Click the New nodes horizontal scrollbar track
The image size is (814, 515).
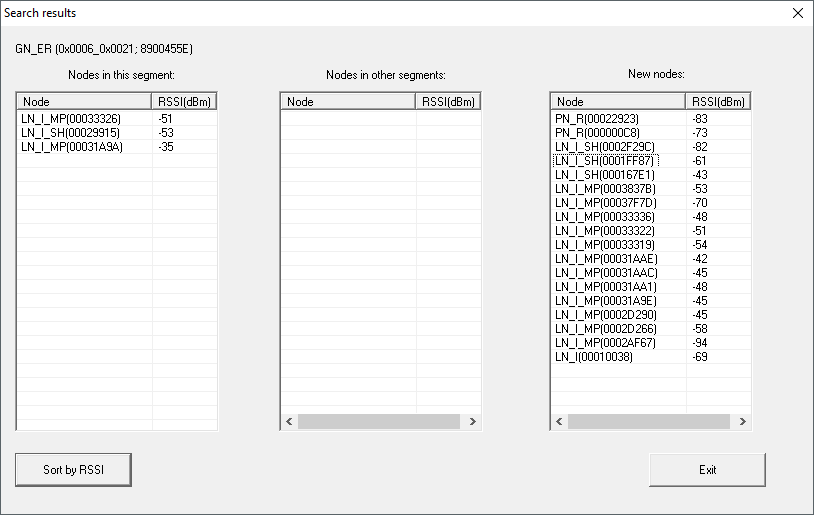[650, 422]
